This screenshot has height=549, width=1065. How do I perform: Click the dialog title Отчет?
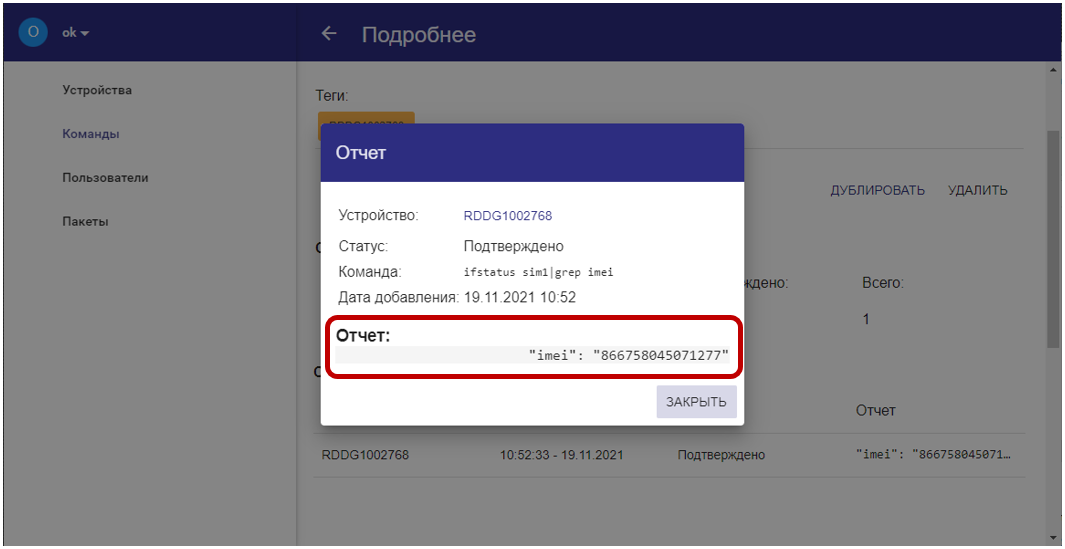coord(361,153)
